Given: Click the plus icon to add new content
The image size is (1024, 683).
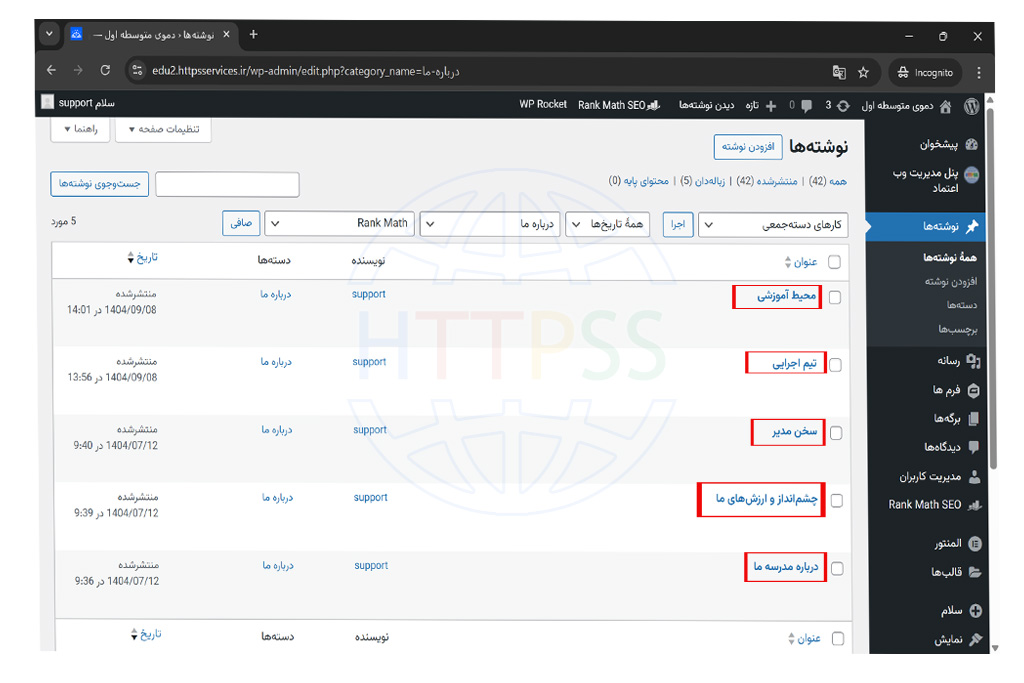Looking at the screenshot, I should [770, 105].
